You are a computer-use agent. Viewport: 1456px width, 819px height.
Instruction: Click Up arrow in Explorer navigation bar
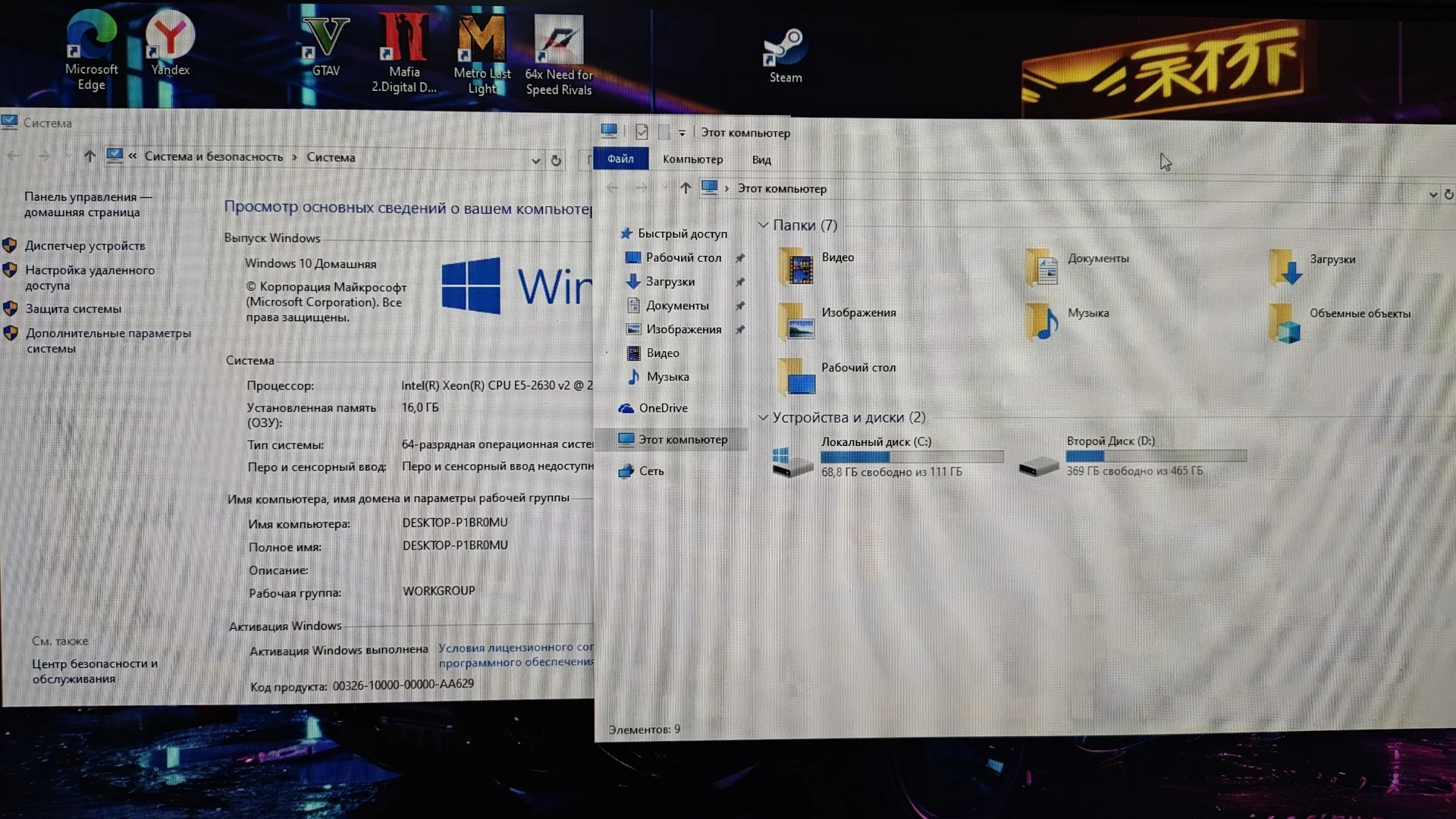(685, 188)
